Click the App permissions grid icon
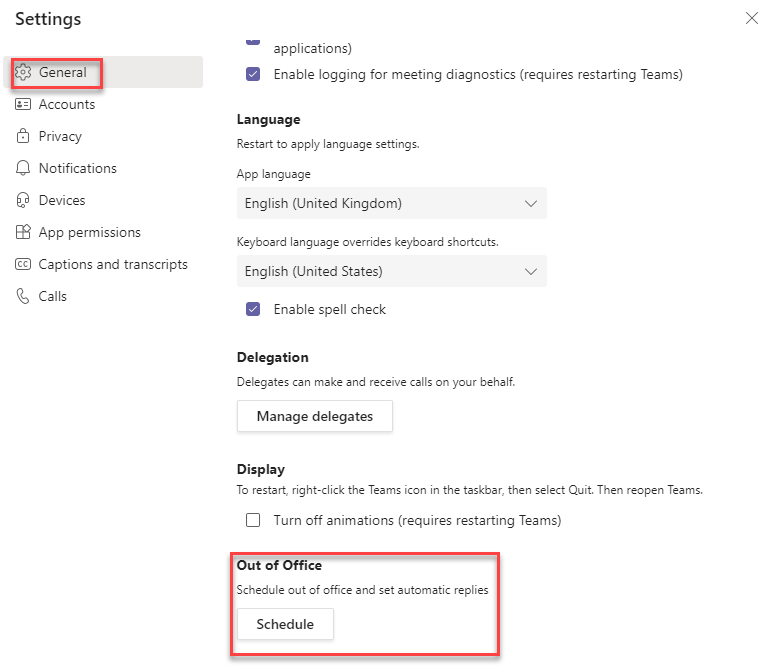 point(23,232)
